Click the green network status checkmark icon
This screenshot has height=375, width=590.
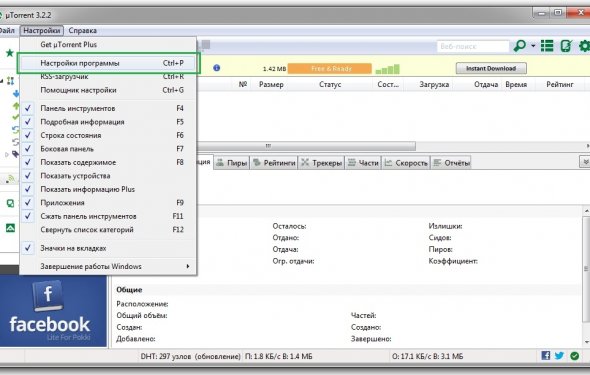[575, 356]
